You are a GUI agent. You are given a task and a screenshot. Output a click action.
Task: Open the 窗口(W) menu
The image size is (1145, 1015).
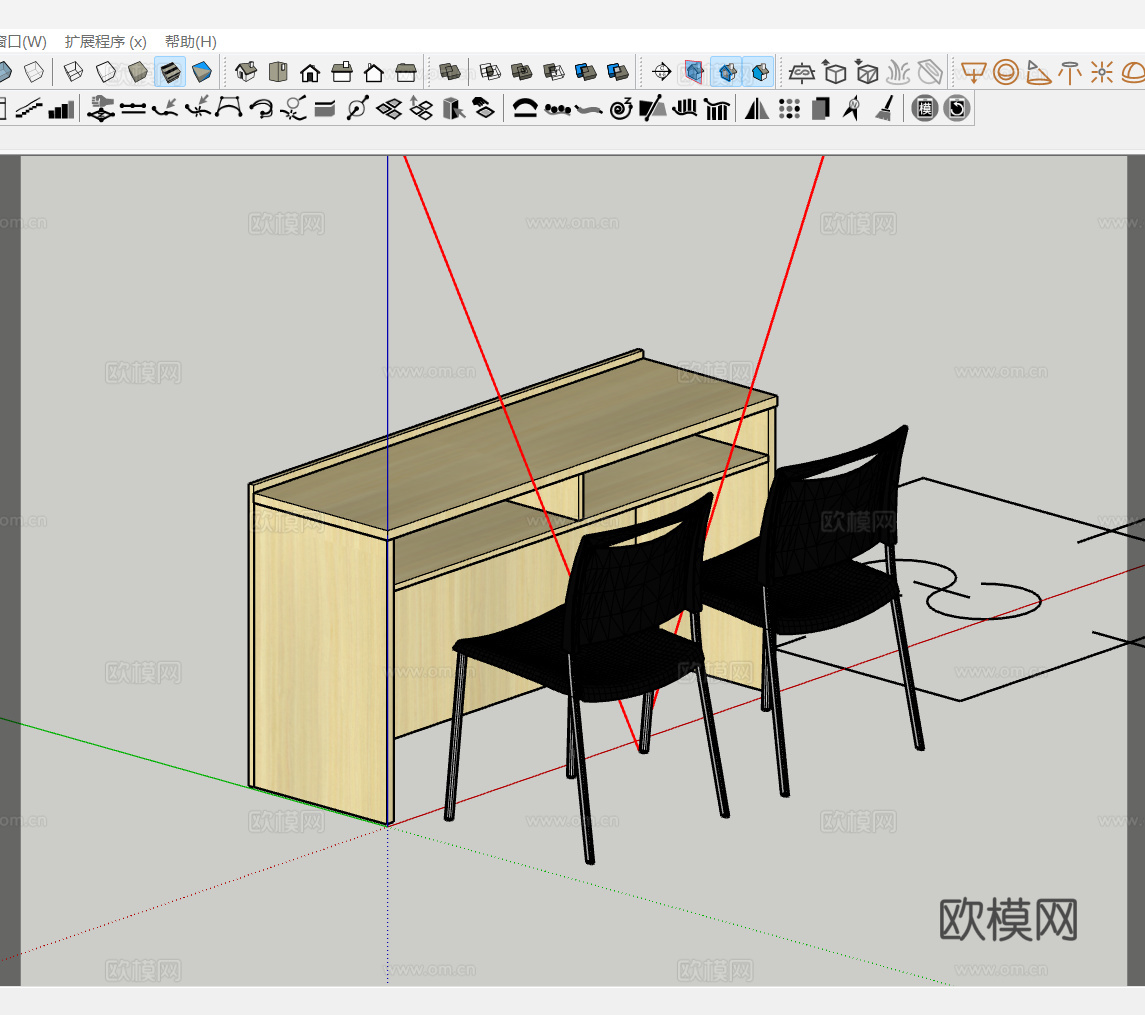click(22, 42)
